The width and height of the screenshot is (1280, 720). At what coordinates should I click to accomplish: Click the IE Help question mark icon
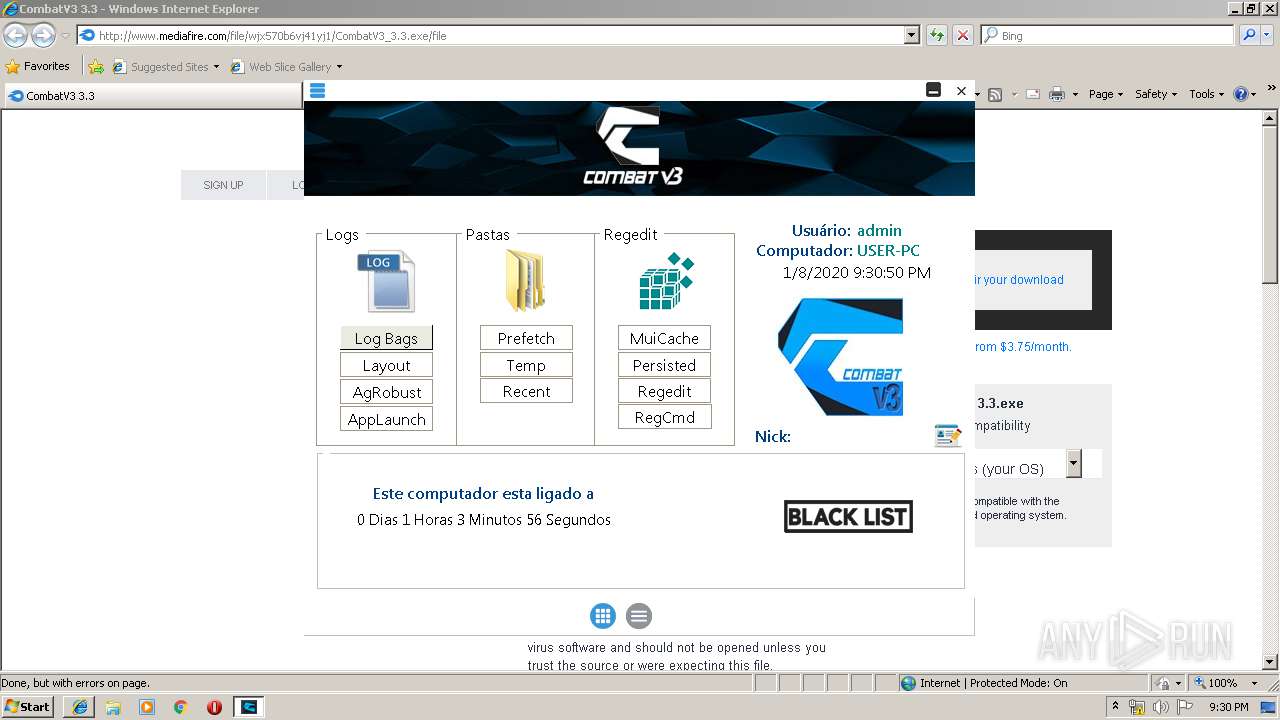[1241, 94]
